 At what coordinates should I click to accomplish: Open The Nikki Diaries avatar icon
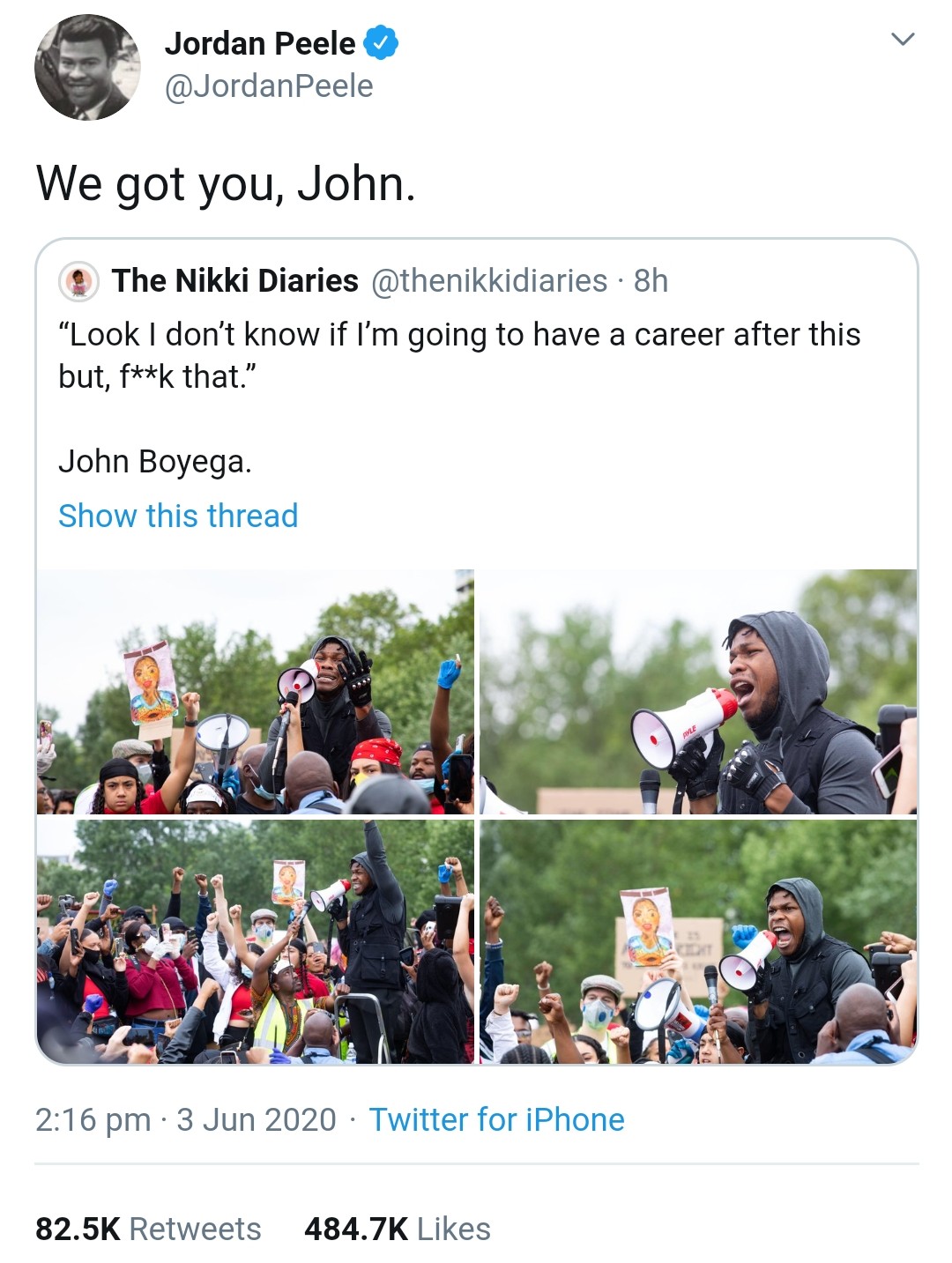78,281
